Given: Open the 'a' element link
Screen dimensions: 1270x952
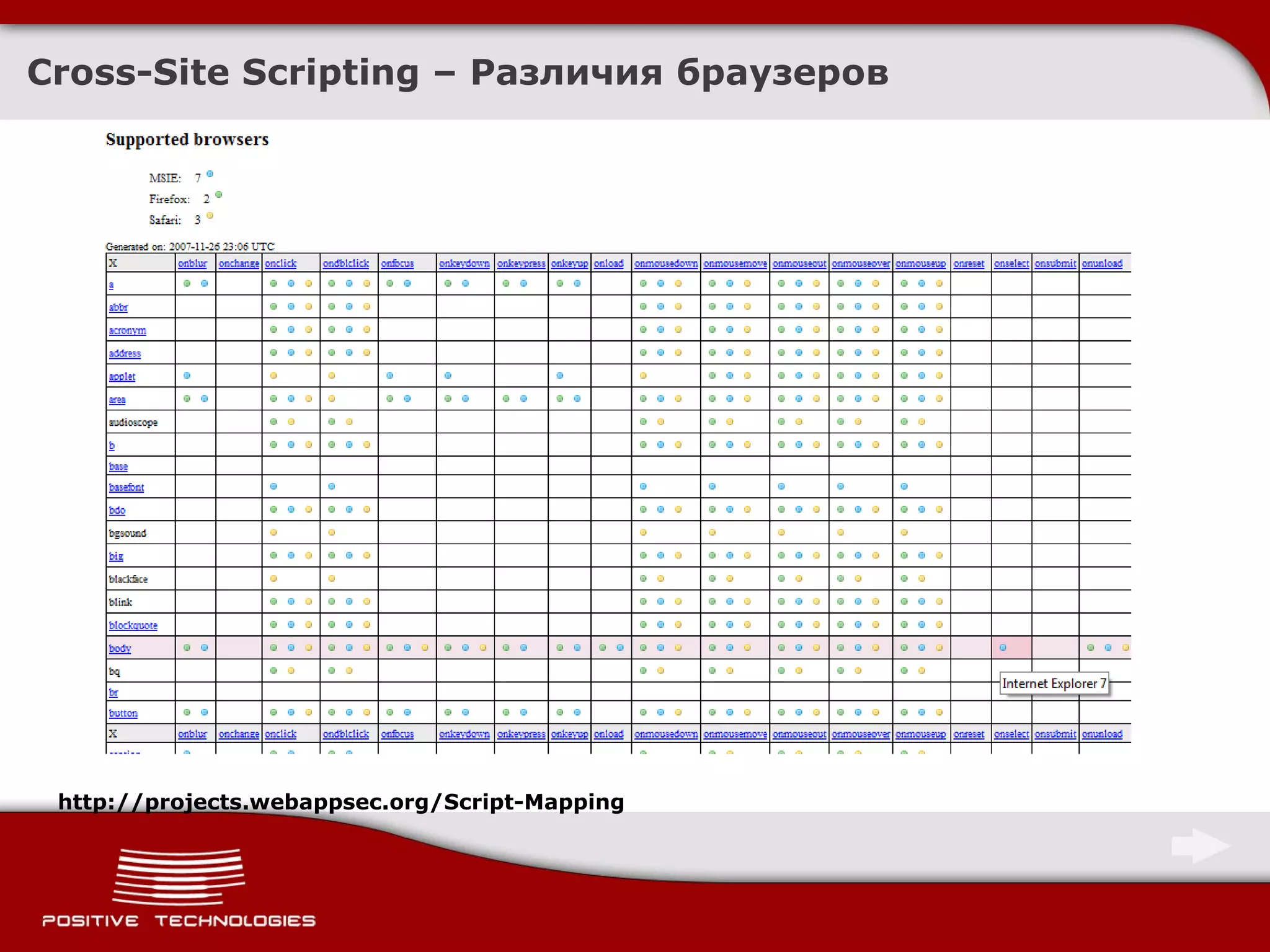Looking at the screenshot, I should pos(112,284).
